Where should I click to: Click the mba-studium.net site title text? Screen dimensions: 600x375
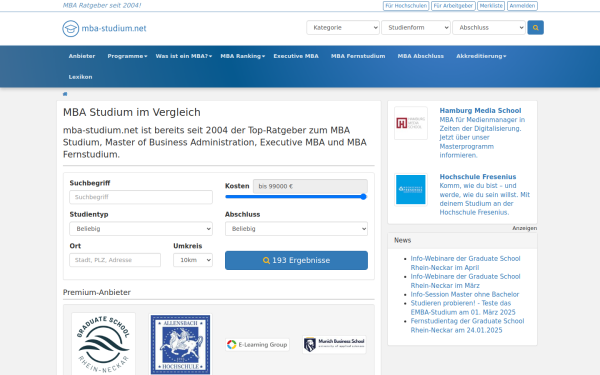(114, 28)
